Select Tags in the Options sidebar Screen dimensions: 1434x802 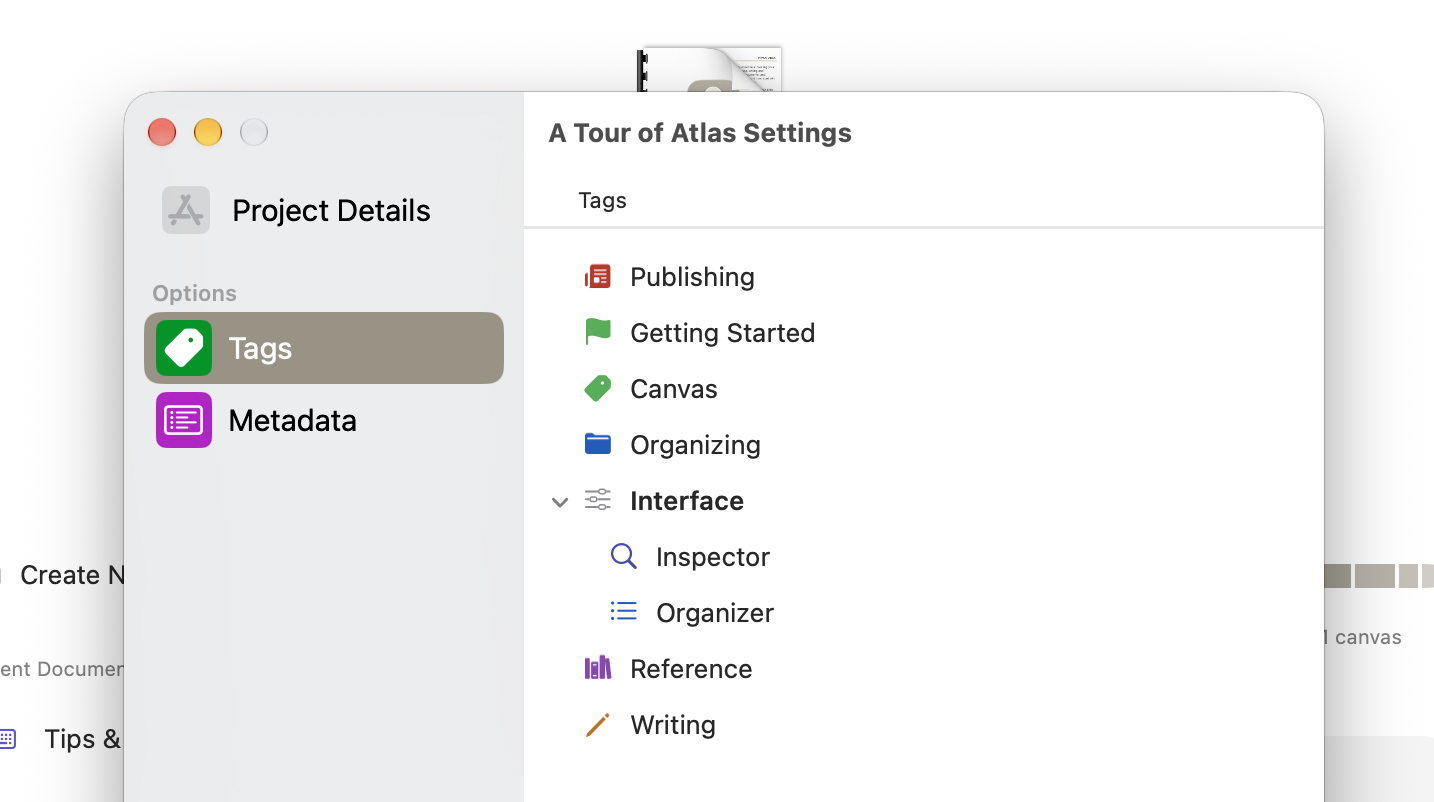[x=324, y=348]
